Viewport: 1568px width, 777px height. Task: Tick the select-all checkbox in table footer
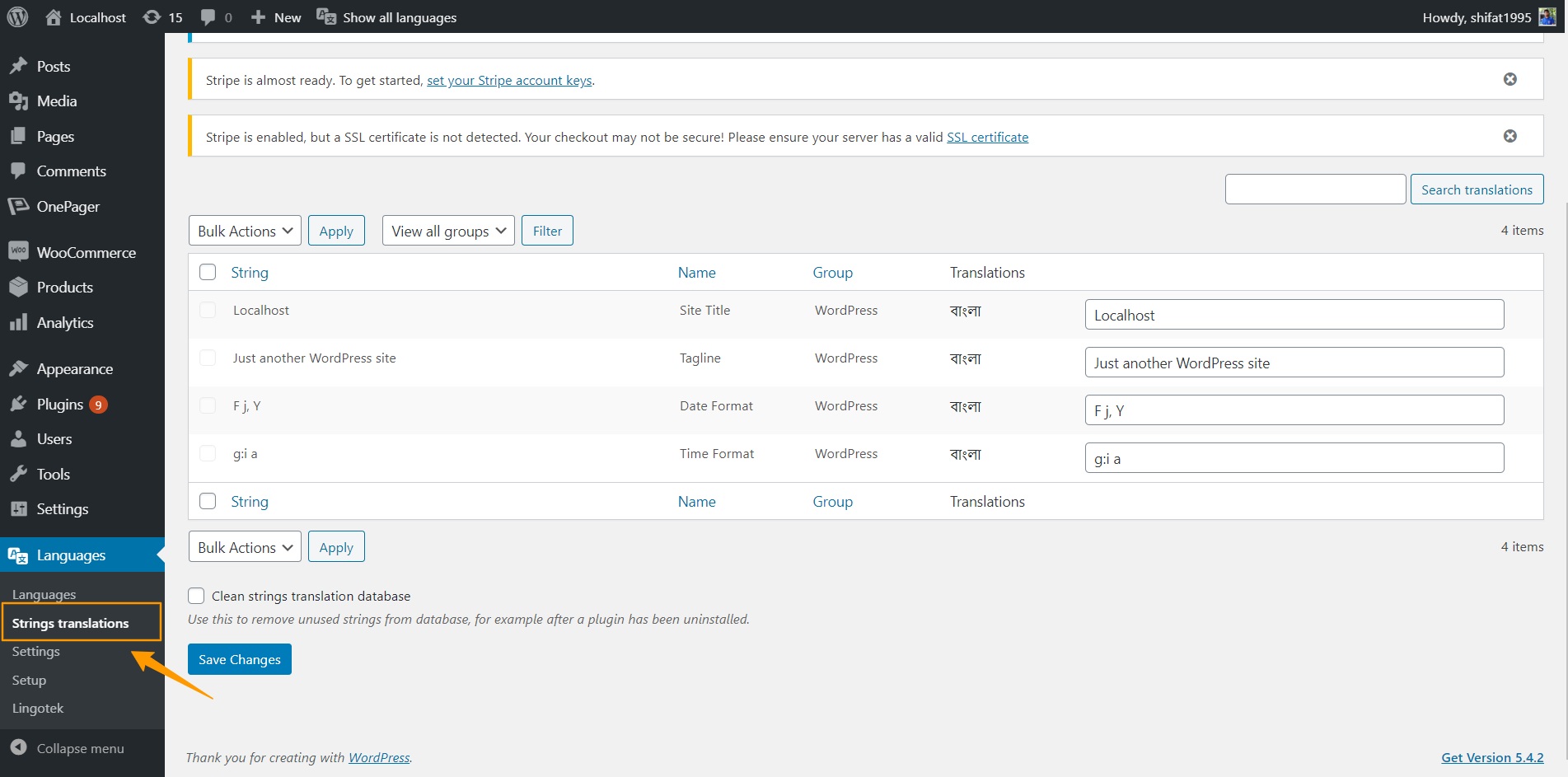pos(208,501)
